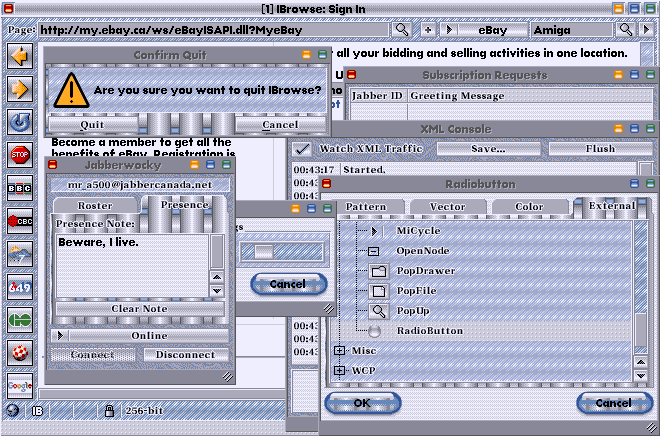Expand the Misc tree node
The height and width of the screenshot is (436, 660).
(340, 351)
